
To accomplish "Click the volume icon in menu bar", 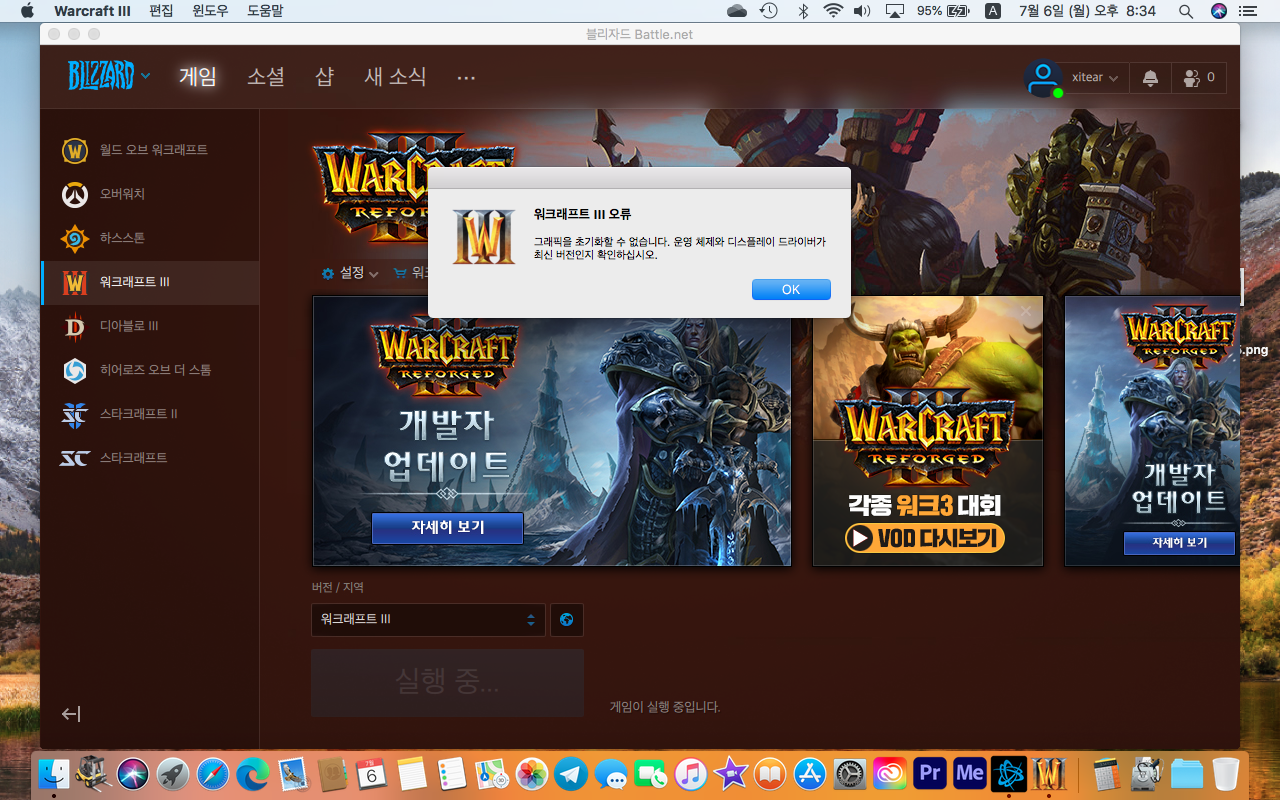I will pyautogui.click(x=862, y=11).
